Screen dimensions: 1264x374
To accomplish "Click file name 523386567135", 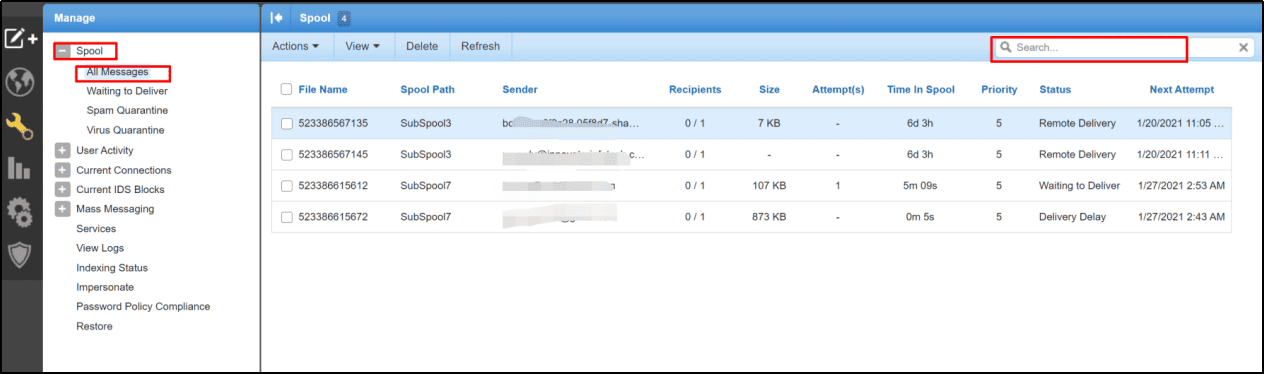I will coord(333,124).
